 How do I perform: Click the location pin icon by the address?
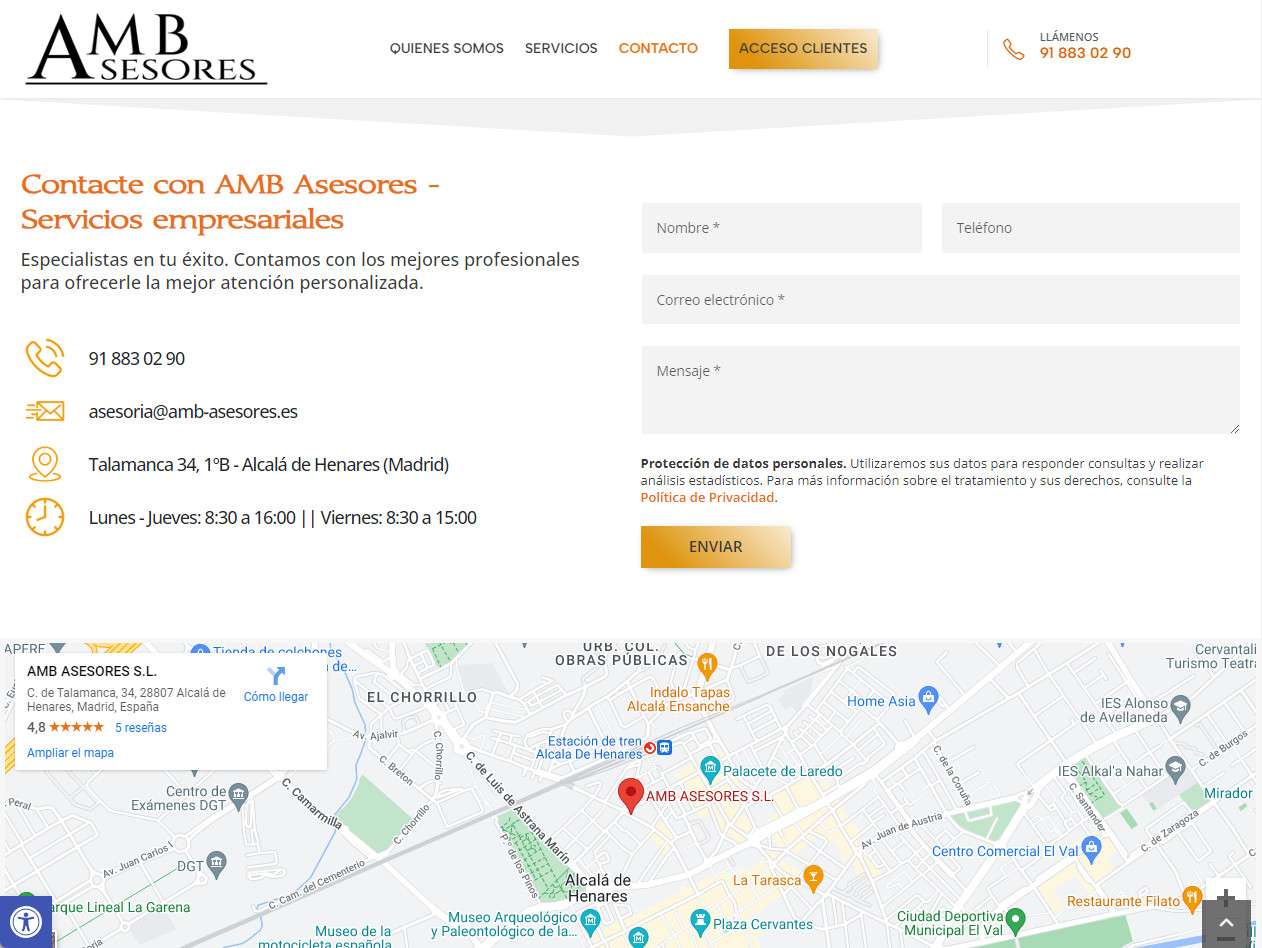pos(45,464)
